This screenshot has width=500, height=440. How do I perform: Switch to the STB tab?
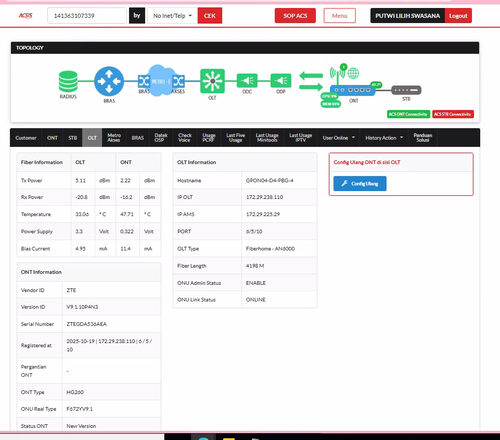pos(73,138)
